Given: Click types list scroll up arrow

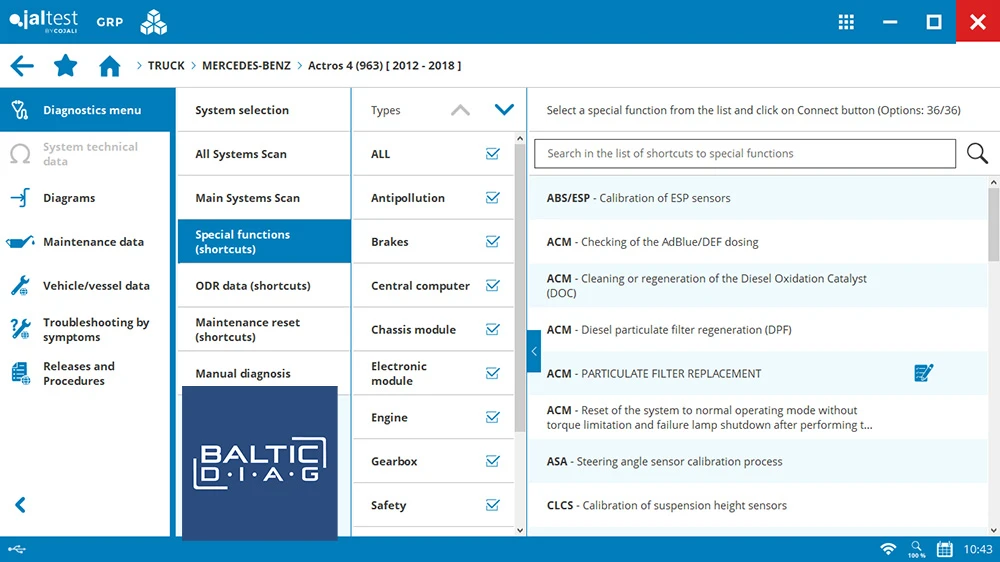Looking at the screenshot, I should pyautogui.click(x=520, y=138).
